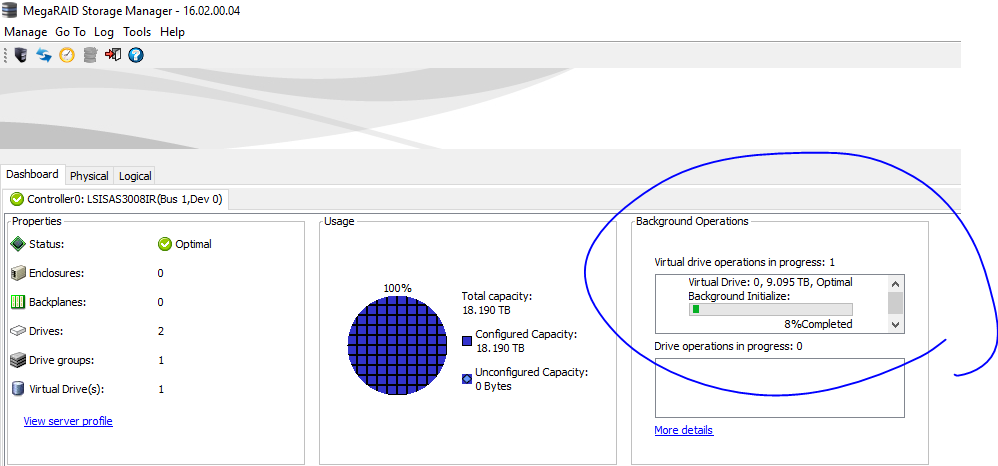Open the Help menu
The height and width of the screenshot is (466, 998).
click(x=172, y=32)
